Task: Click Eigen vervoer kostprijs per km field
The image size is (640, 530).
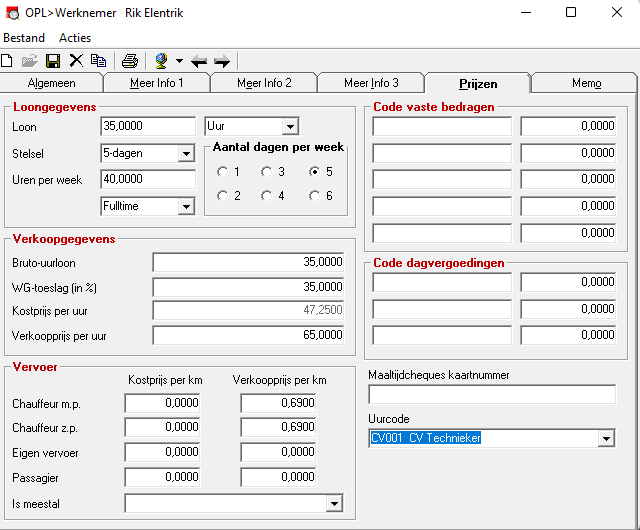Action: (x=162, y=452)
